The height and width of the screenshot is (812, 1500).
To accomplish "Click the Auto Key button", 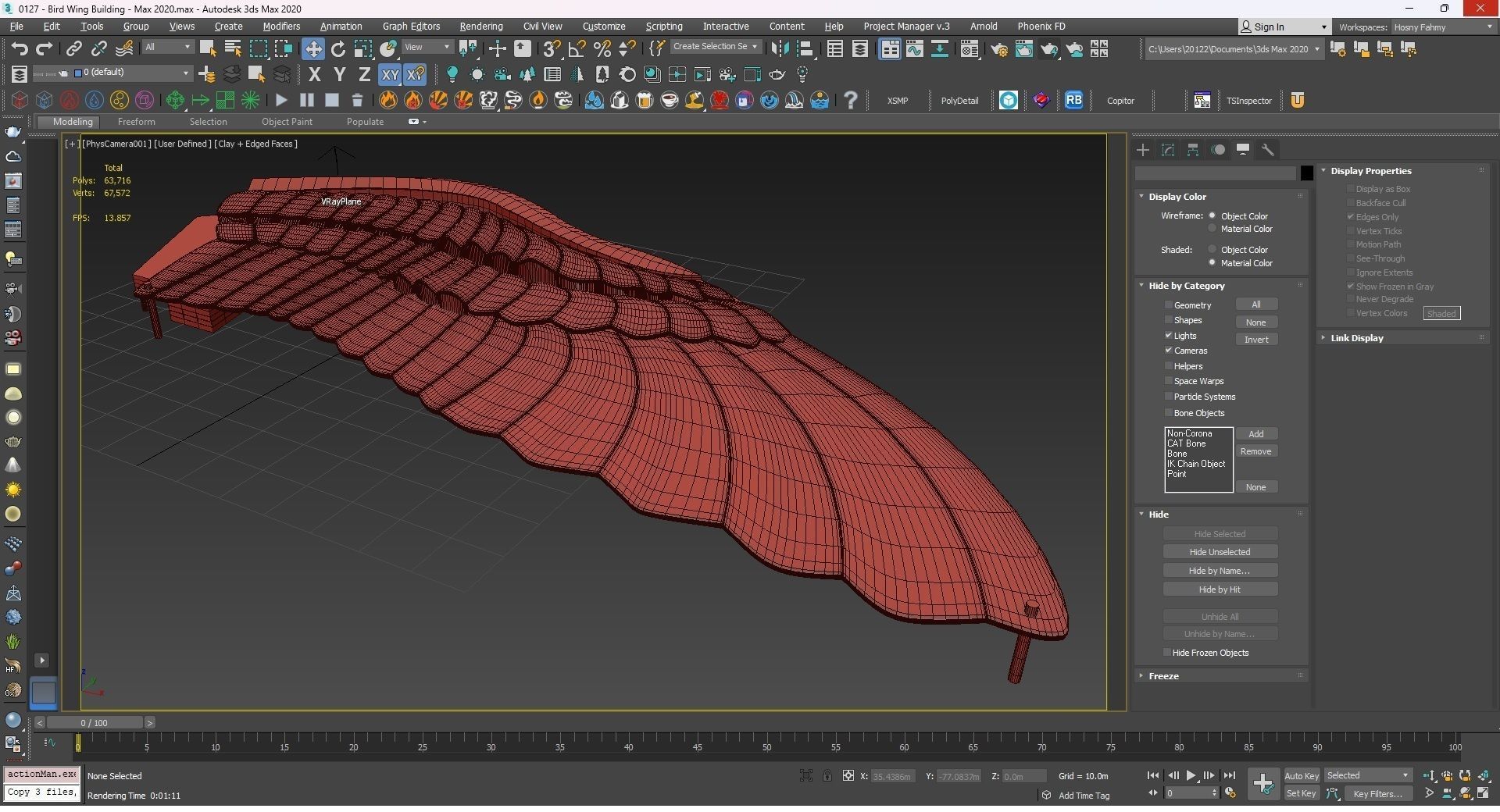I will click(x=1302, y=775).
